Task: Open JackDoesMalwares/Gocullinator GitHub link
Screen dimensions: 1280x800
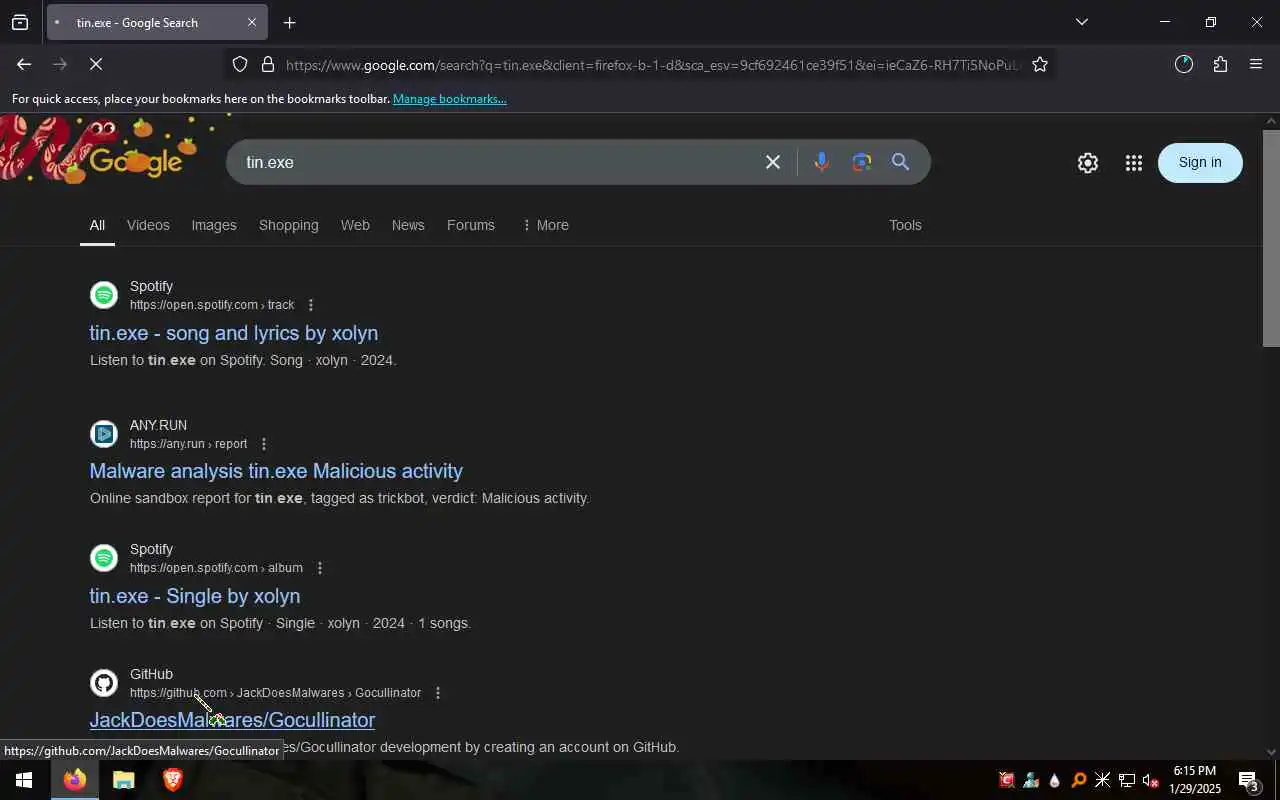Action: [x=232, y=720]
